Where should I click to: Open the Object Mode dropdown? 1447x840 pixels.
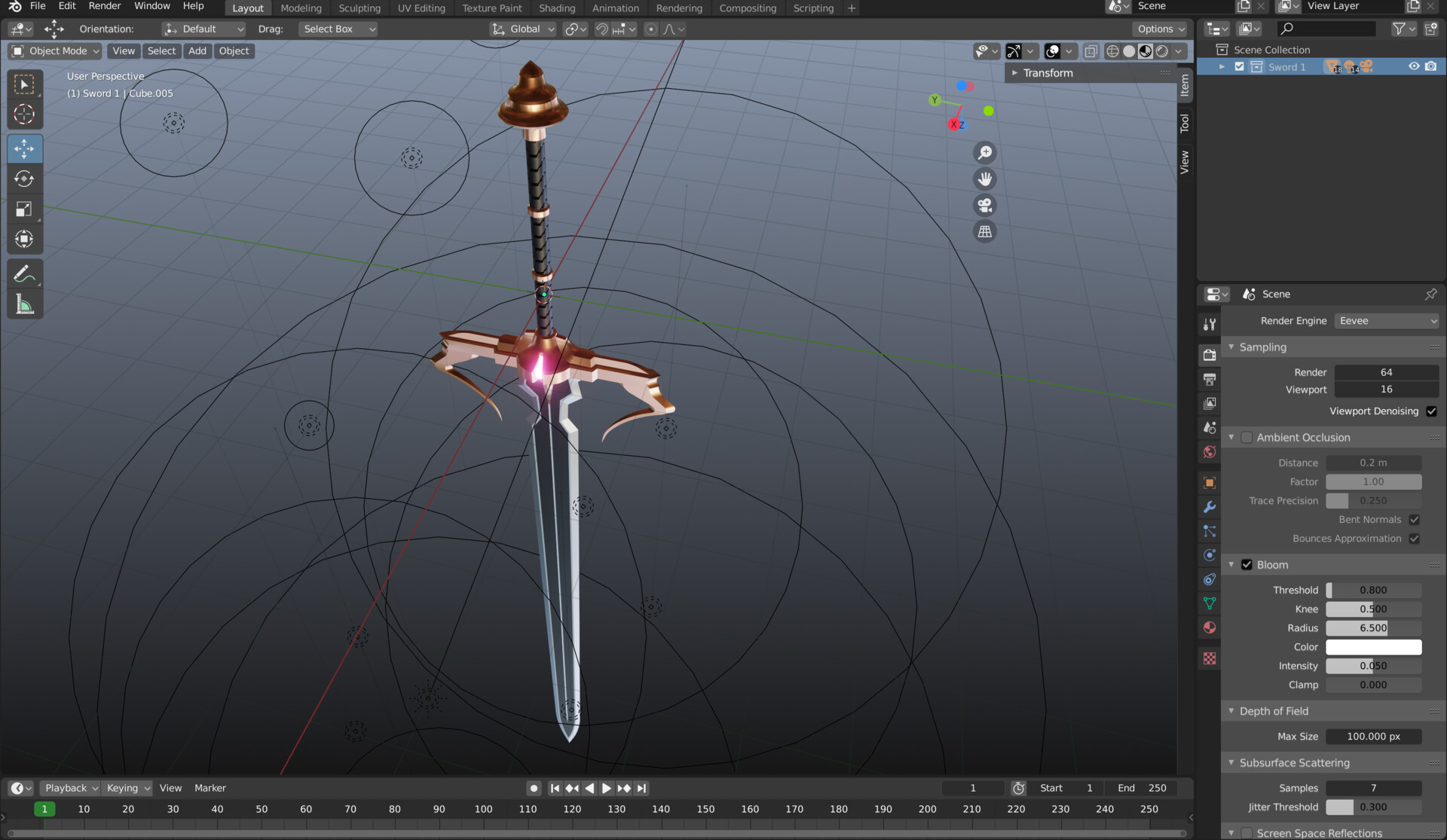56,51
